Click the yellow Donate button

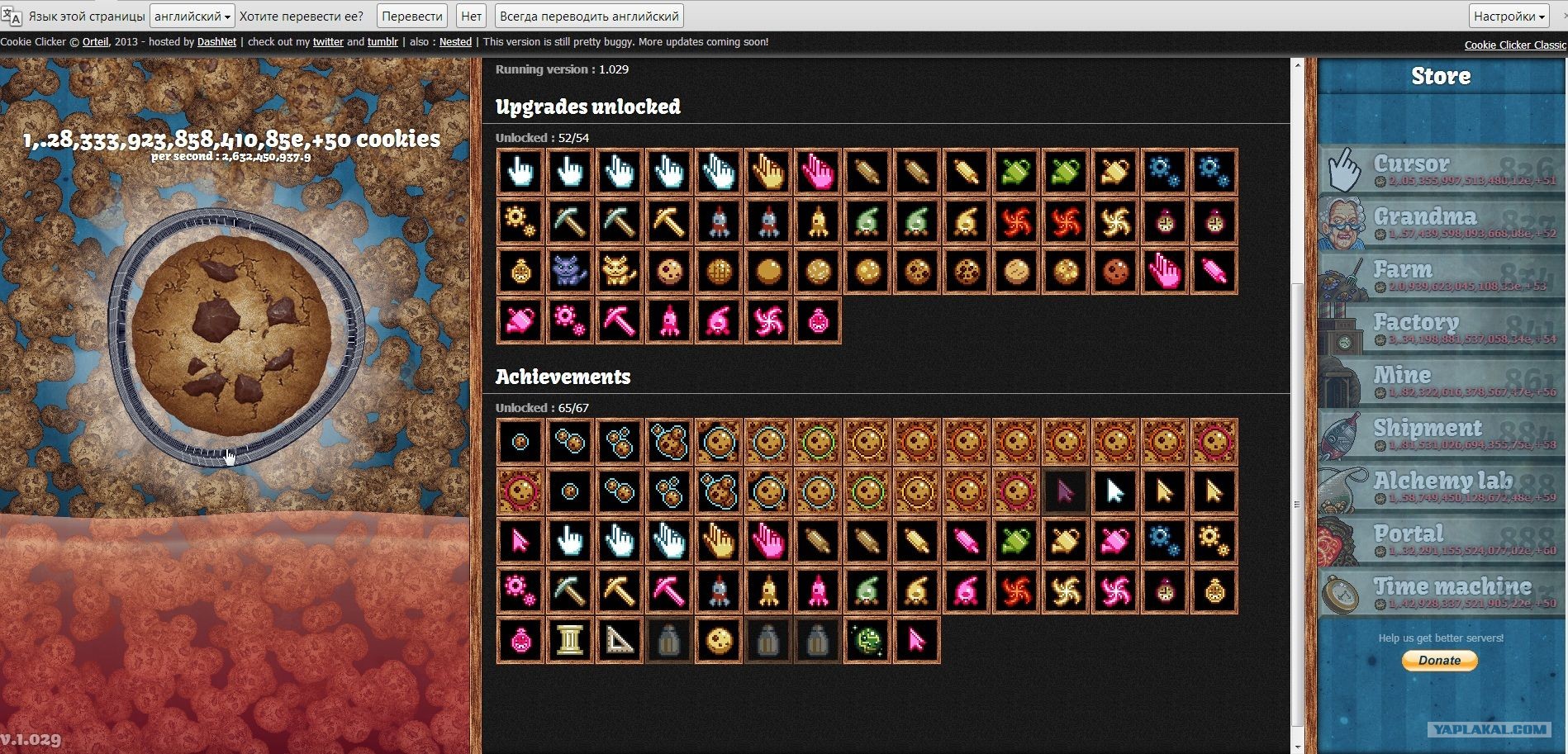[1440, 660]
